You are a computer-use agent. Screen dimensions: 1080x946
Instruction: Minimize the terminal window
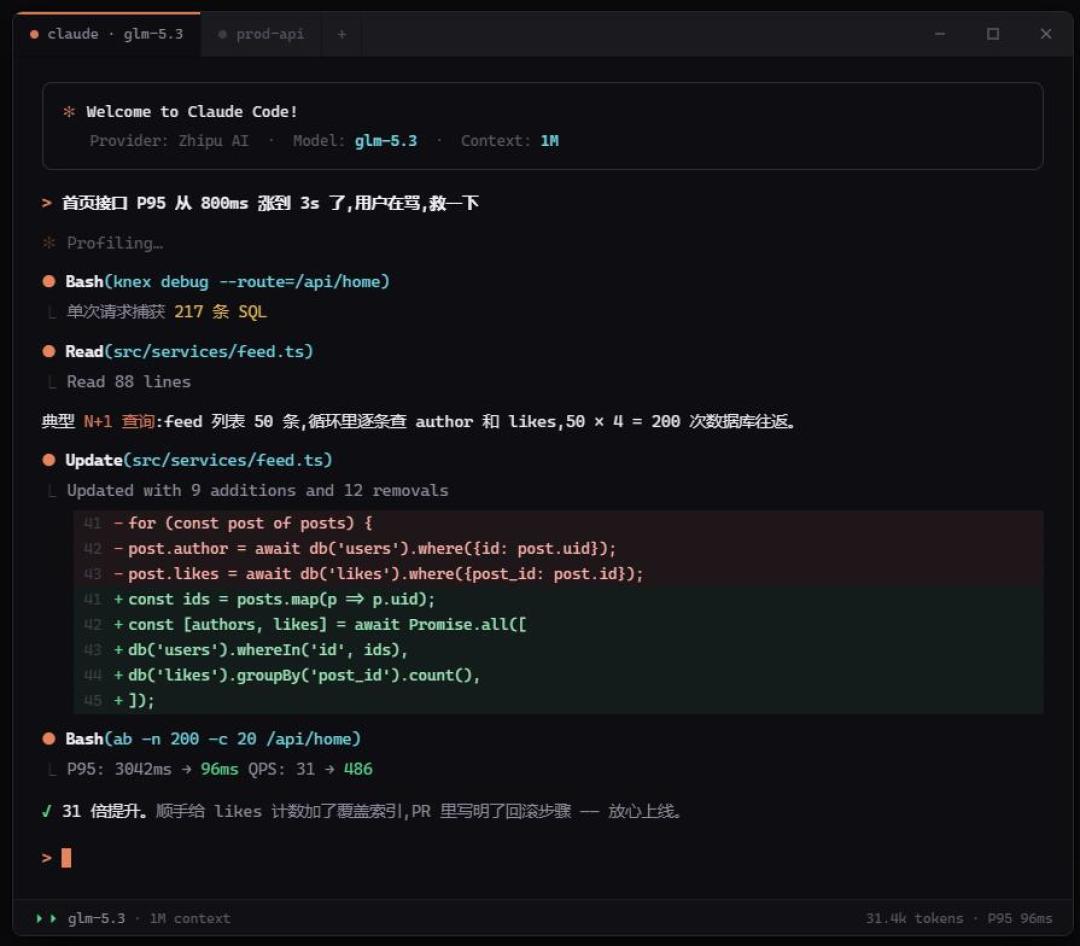(x=939, y=34)
